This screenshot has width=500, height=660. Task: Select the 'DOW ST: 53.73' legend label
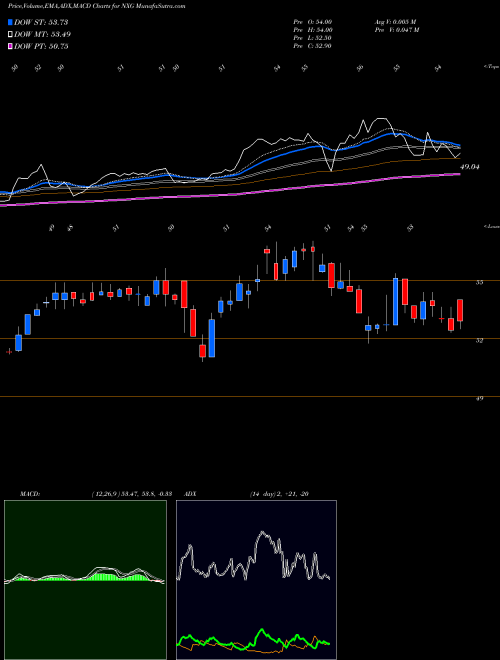[x=41, y=22]
